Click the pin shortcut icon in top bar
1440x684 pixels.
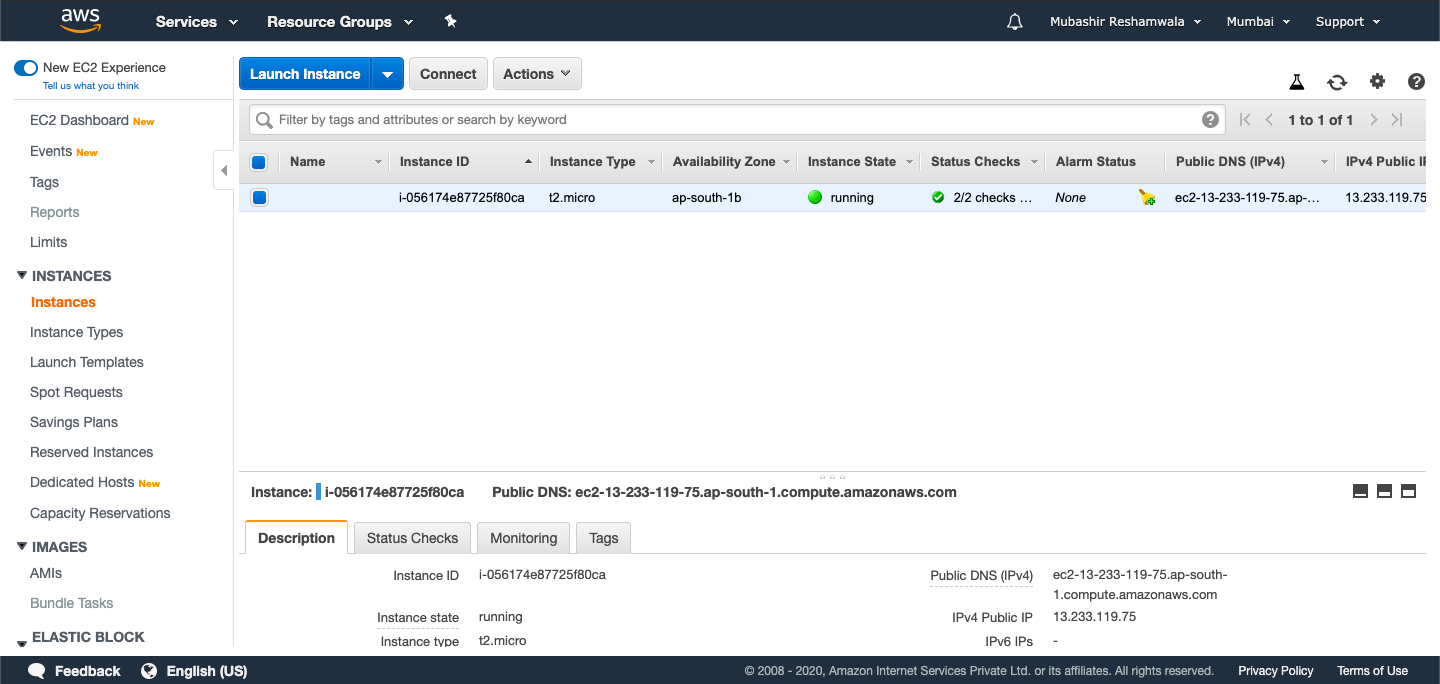pos(451,21)
